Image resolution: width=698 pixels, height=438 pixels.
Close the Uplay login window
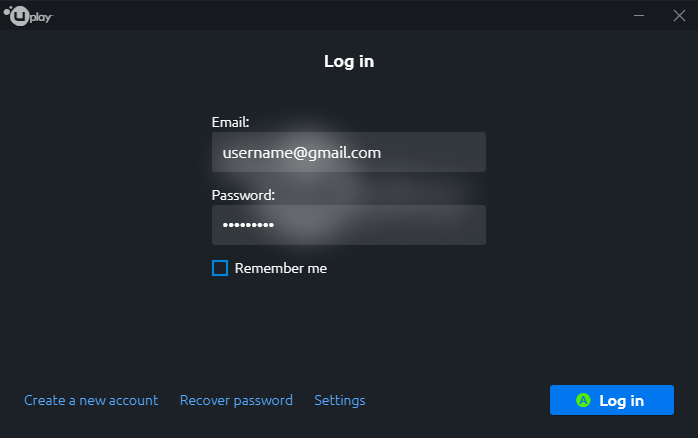[679, 16]
